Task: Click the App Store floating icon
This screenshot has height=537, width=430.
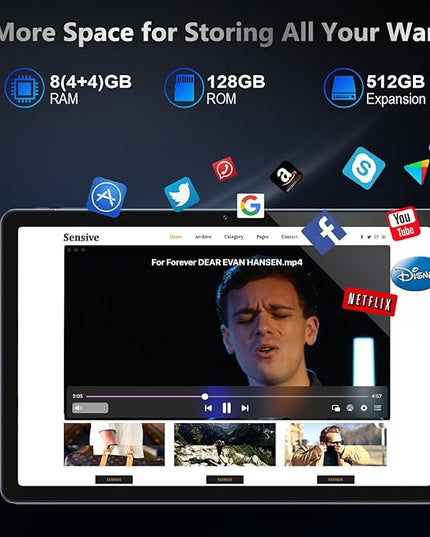Action: point(106,197)
